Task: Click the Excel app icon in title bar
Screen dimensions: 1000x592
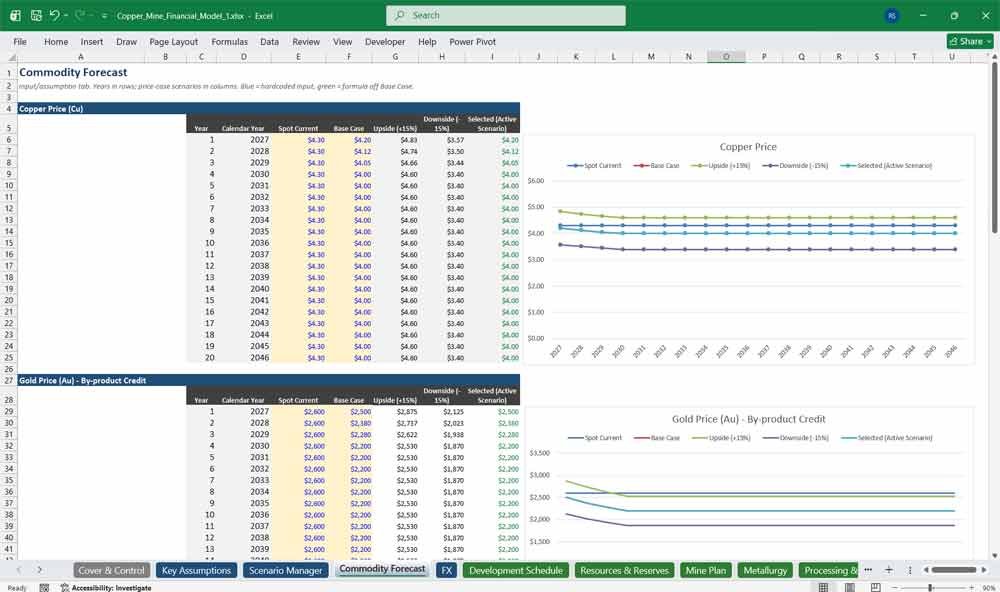Action: click(x=15, y=15)
